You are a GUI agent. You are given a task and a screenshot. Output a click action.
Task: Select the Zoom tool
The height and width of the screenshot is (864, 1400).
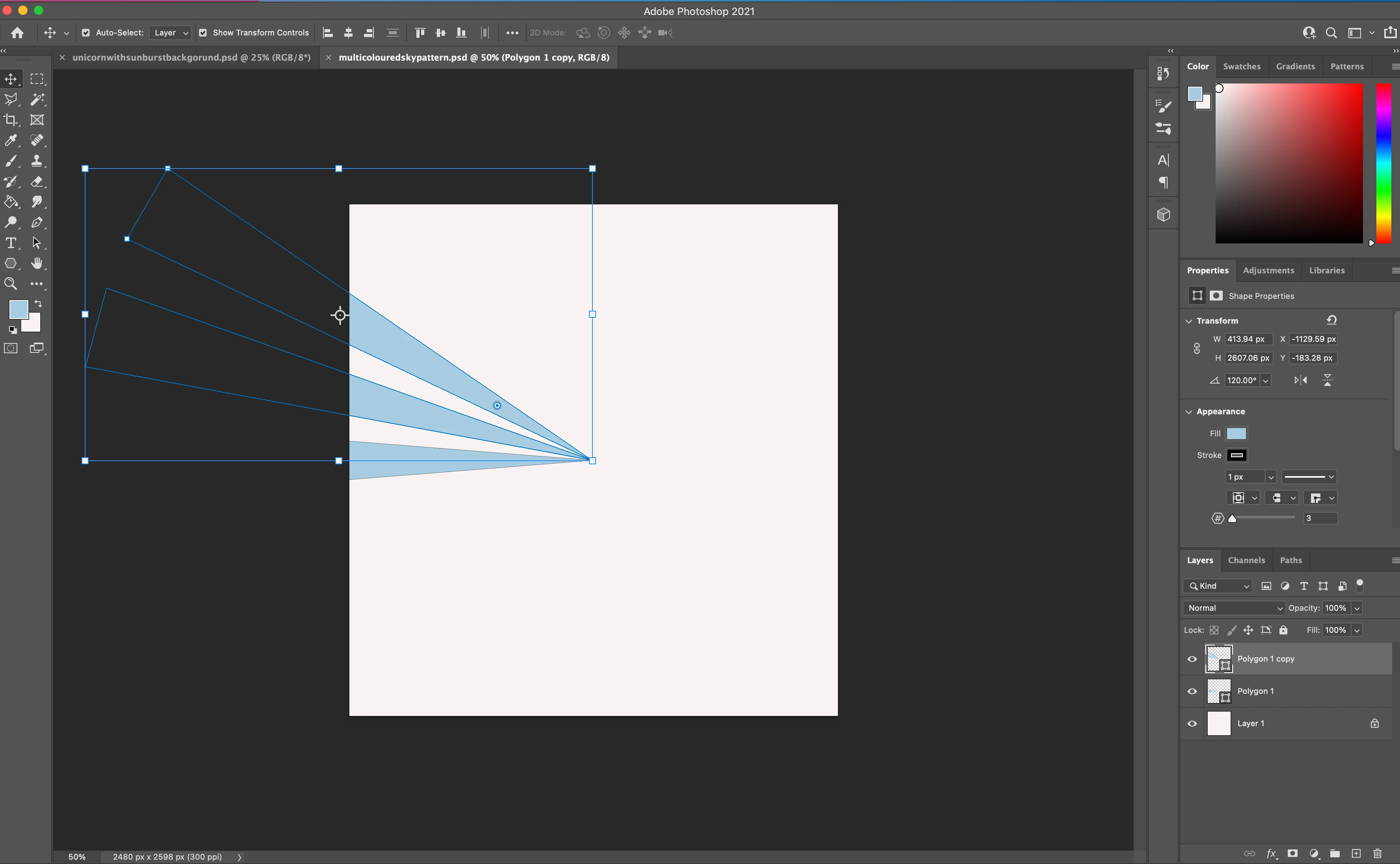10,284
